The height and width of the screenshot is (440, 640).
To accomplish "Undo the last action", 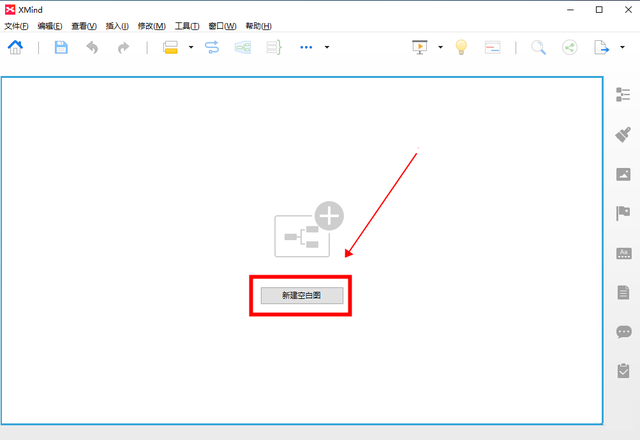I will click(92, 47).
